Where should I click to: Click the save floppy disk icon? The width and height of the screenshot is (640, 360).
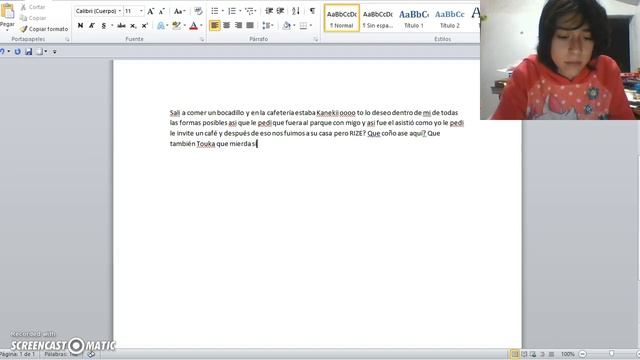pos(29,52)
